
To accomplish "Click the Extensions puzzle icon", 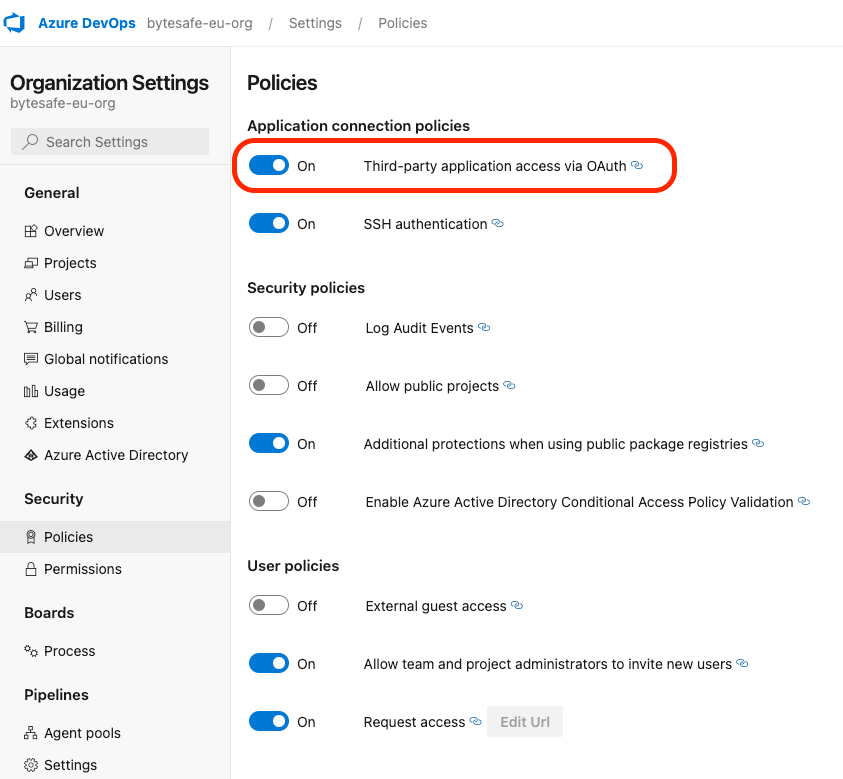I will pos(33,423).
